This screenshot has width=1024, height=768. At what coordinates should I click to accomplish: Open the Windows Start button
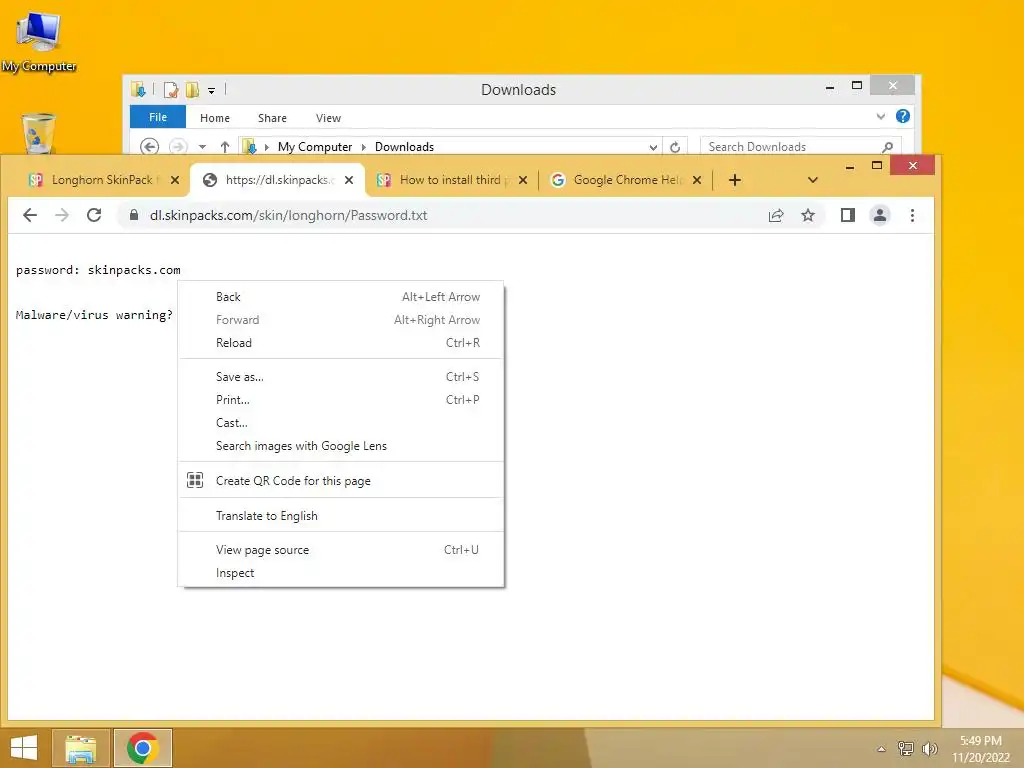point(24,748)
